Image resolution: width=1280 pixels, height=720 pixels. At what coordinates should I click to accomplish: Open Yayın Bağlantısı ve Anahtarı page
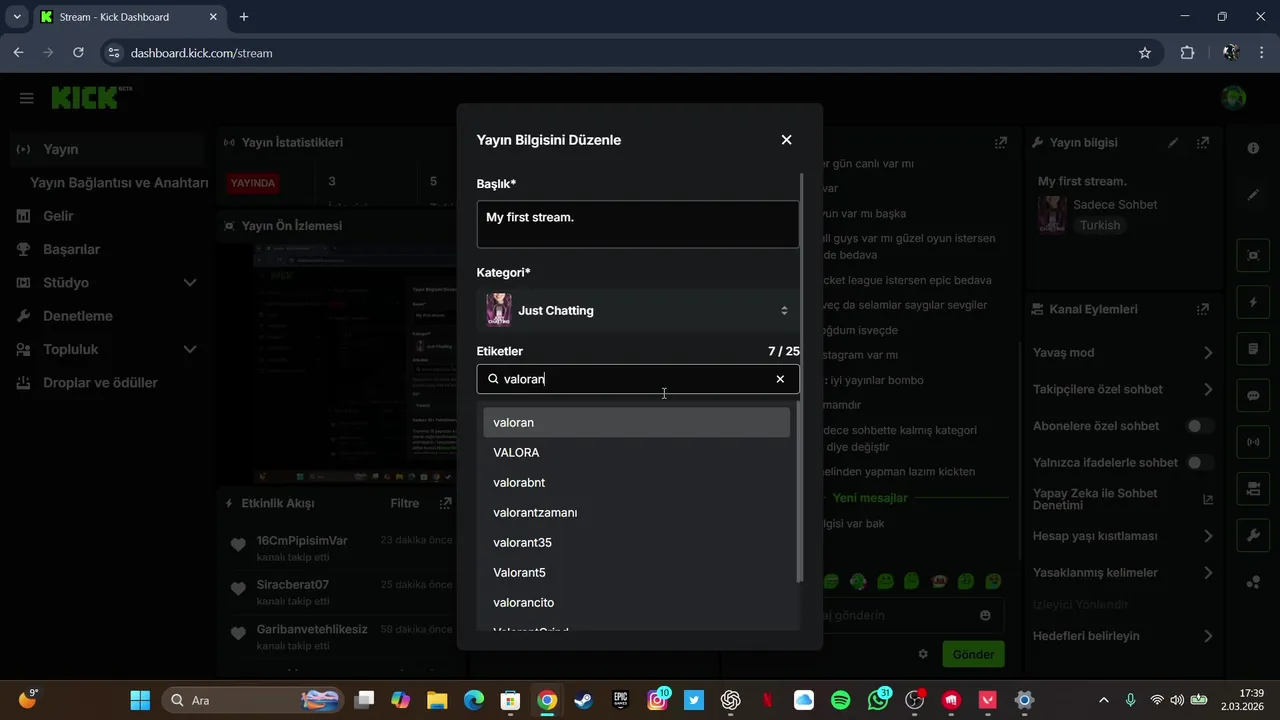tap(119, 183)
